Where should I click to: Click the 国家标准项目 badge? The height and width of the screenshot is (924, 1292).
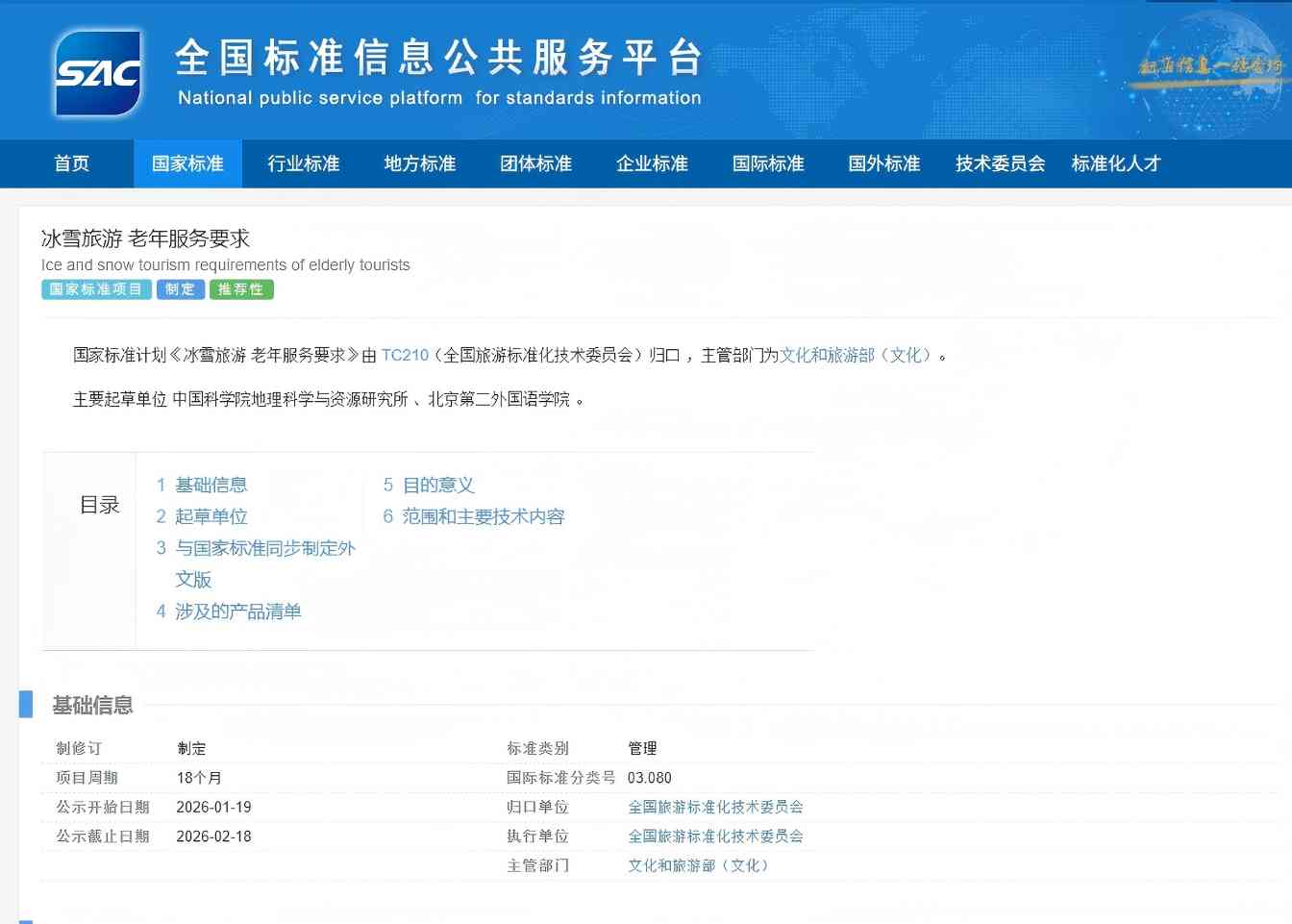tap(96, 289)
